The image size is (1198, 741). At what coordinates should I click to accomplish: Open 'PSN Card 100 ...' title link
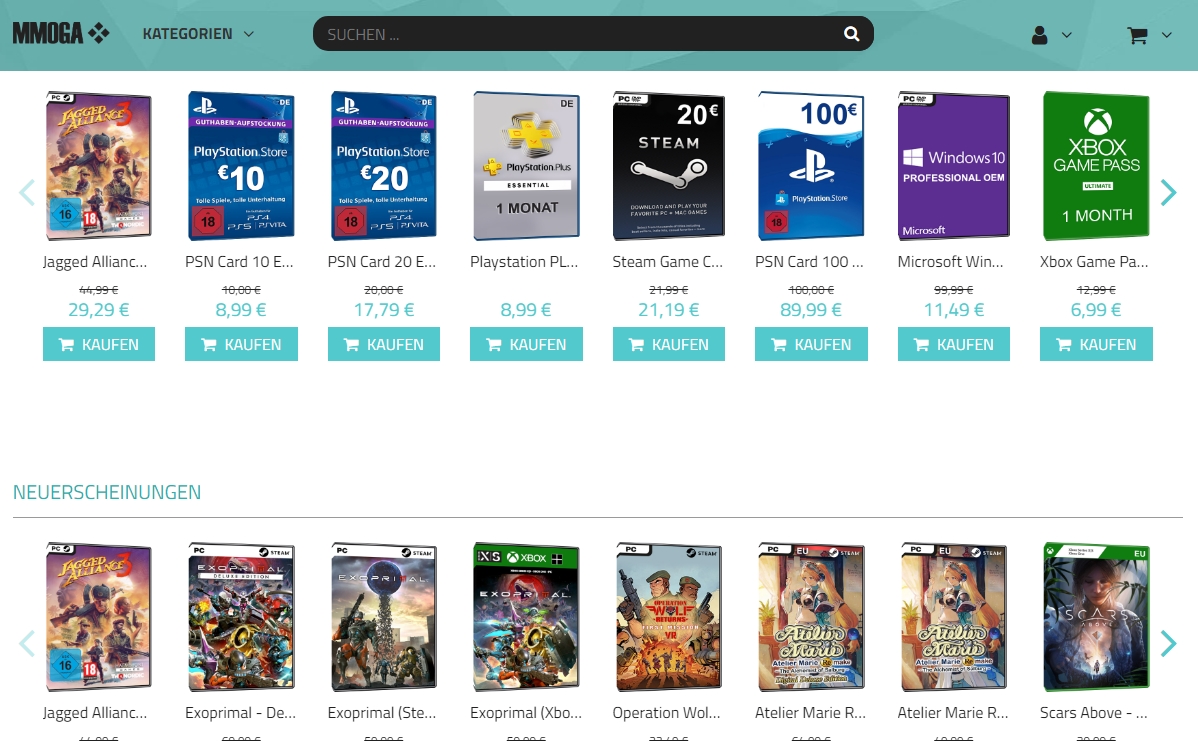click(x=809, y=262)
